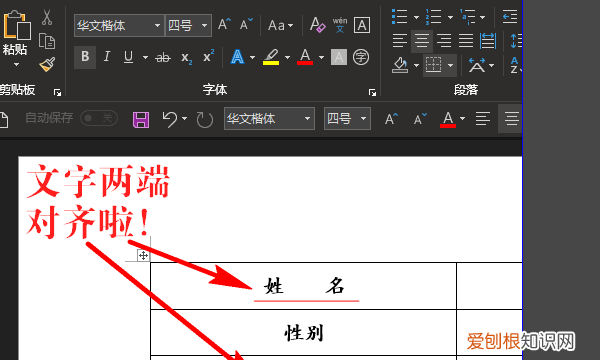600x360 pixels.
Task: Open quick access size dropdown 四号
Action: pyautogui.click(x=363, y=119)
